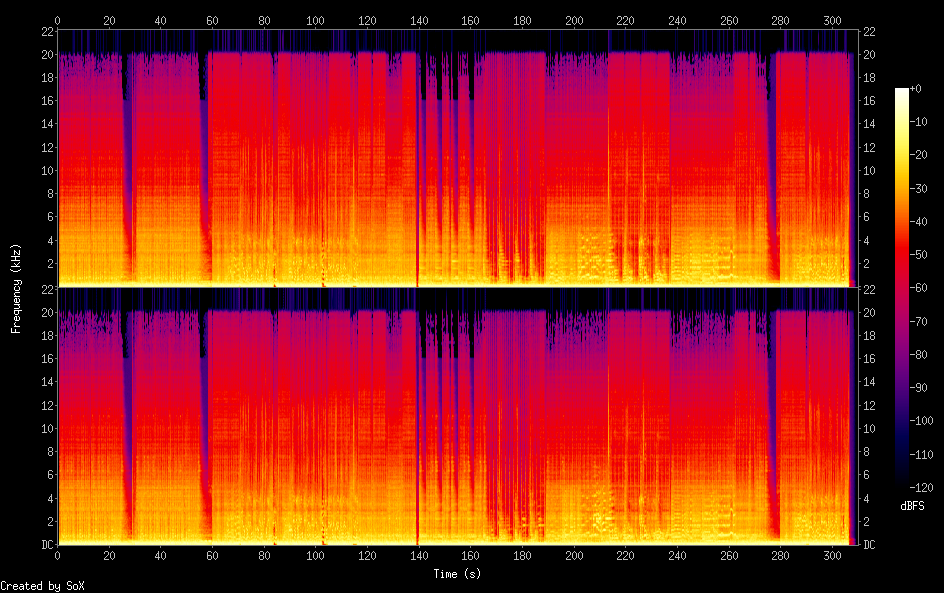Click the 16 kHz label on lower channel's left axis
The width and height of the screenshot is (944, 593).
click(x=45, y=358)
